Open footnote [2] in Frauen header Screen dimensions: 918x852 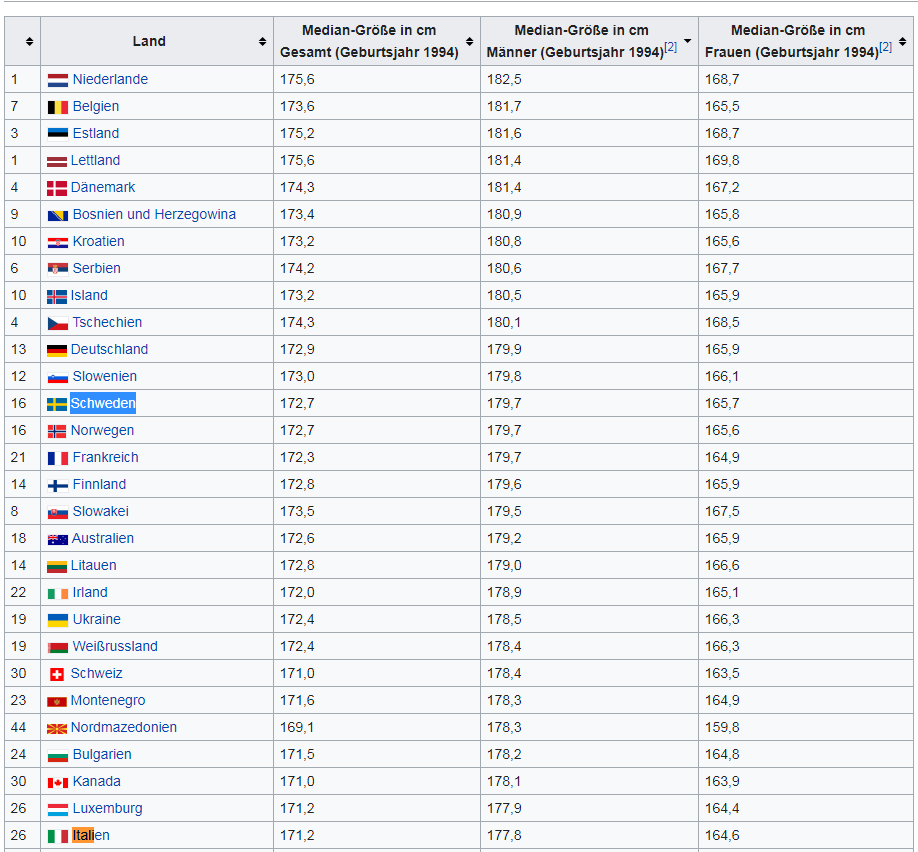click(x=885, y=47)
